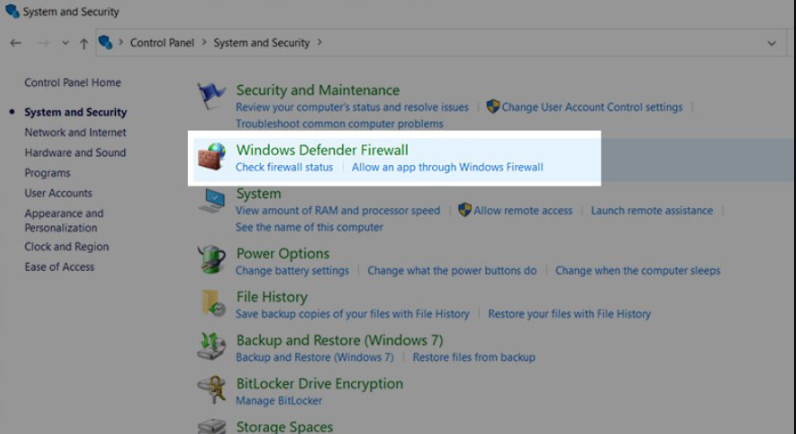Screen dimensions: 796x434
Task: Click the Storage Spaces drives icon
Action: coord(211,426)
